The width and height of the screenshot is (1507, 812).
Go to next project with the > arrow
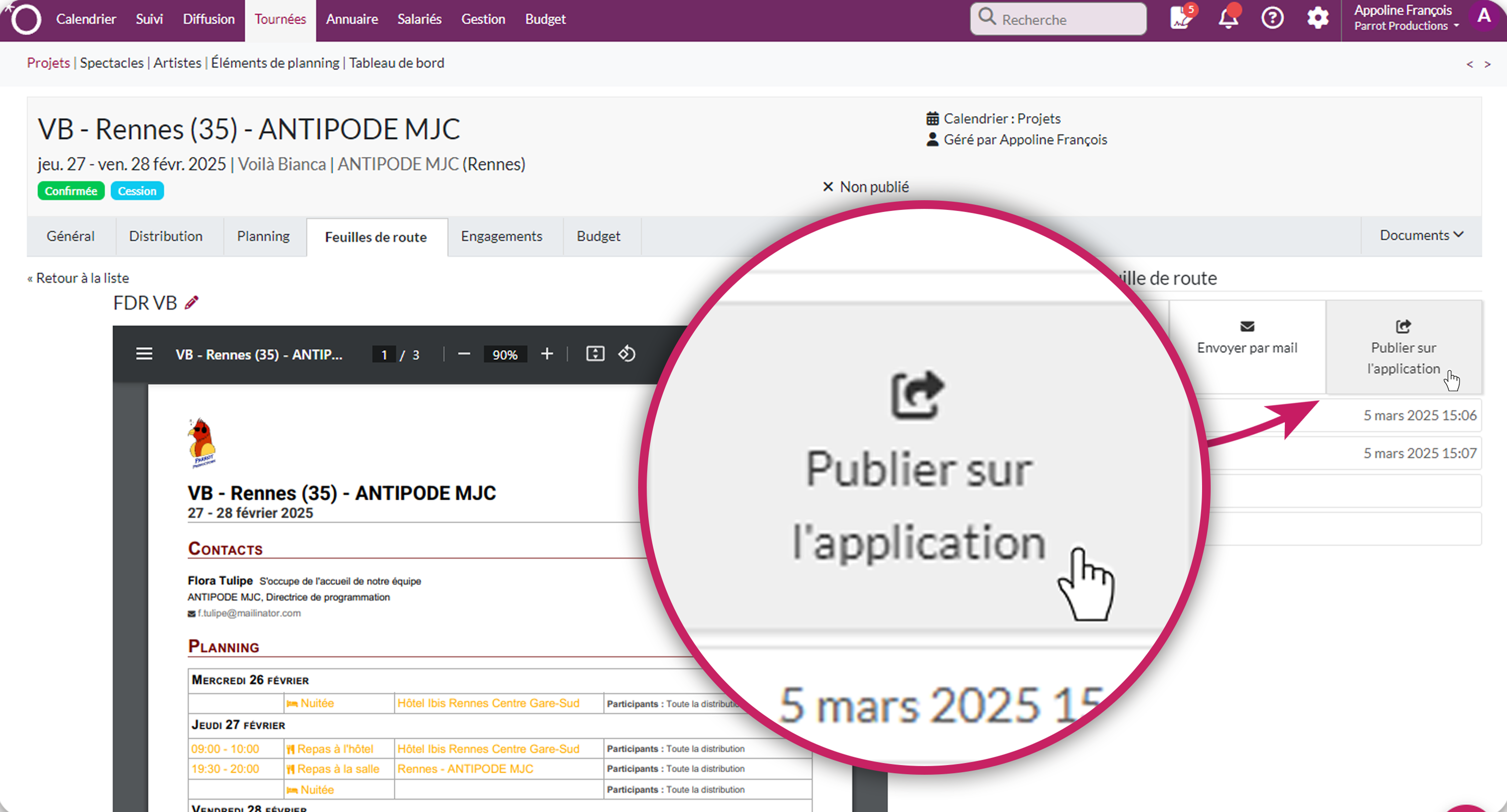tap(1487, 64)
